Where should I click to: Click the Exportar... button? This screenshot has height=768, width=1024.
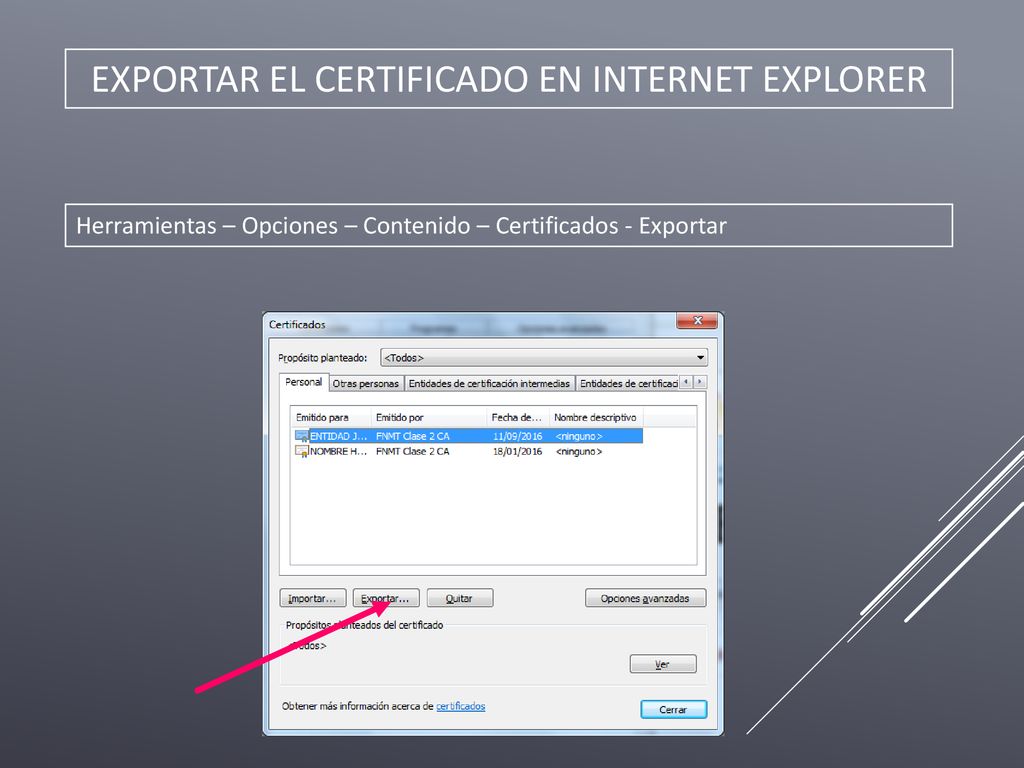[386, 598]
